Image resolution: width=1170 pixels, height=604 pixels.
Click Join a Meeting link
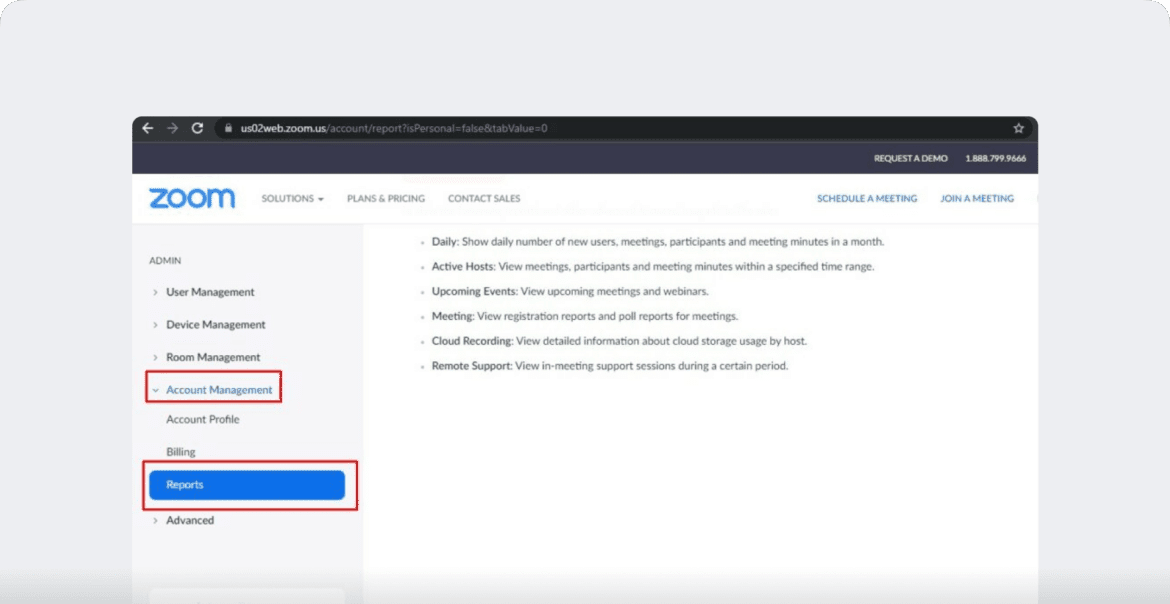pos(977,199)
